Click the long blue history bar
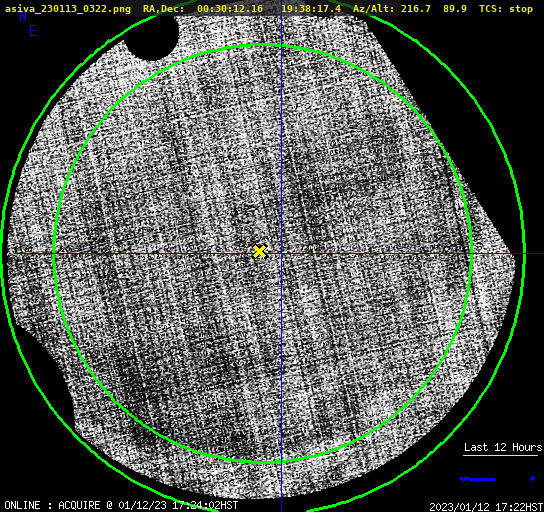This screenshot has height=512, width=544. pyautogui.click(x=477, y=479)
